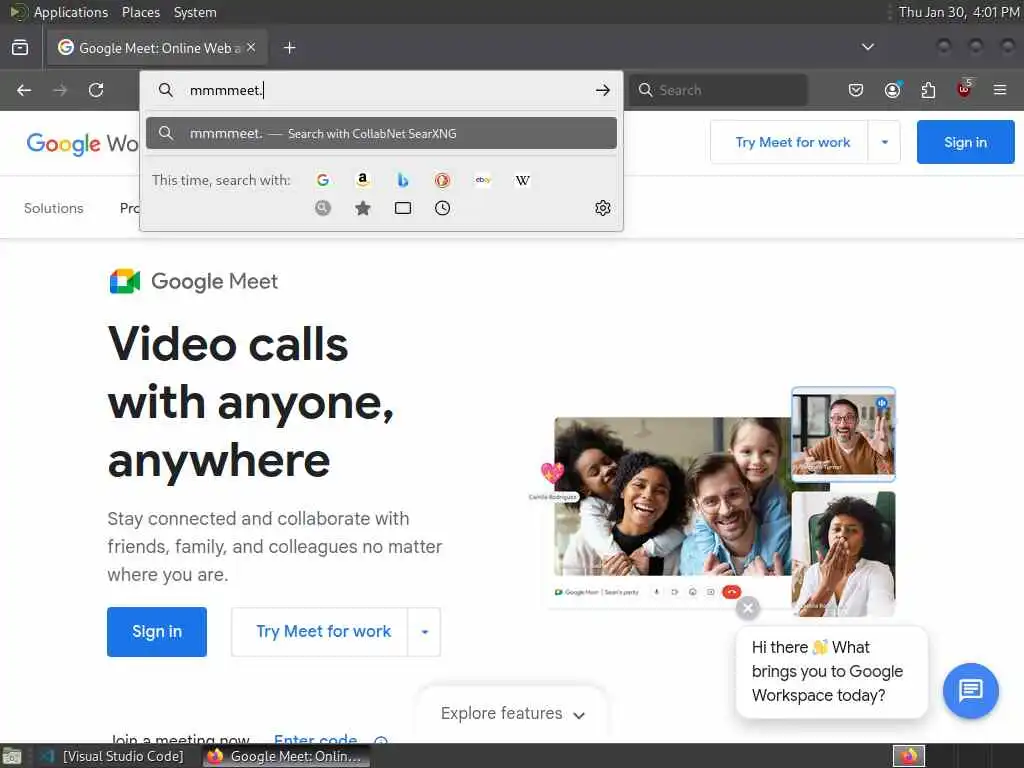Search this time with Bing icon

coord(403,180)
